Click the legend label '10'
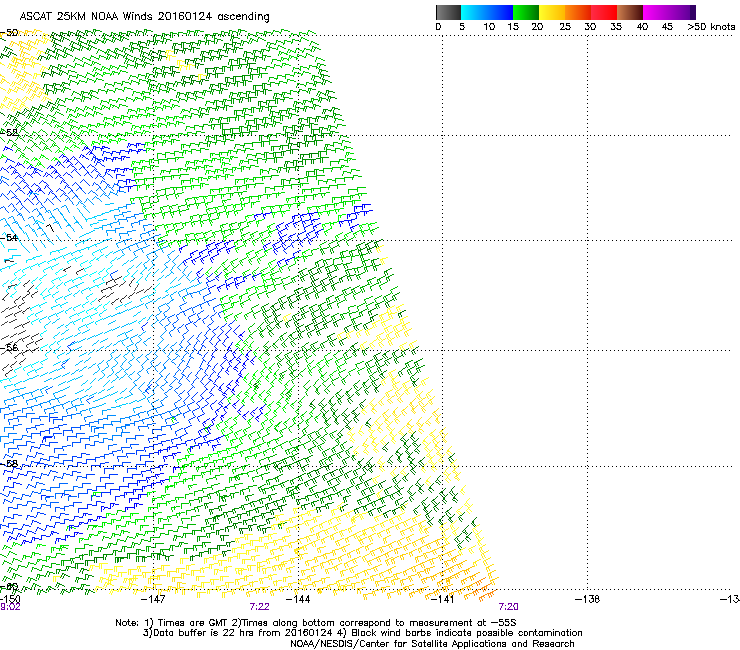 pos(489,27)
